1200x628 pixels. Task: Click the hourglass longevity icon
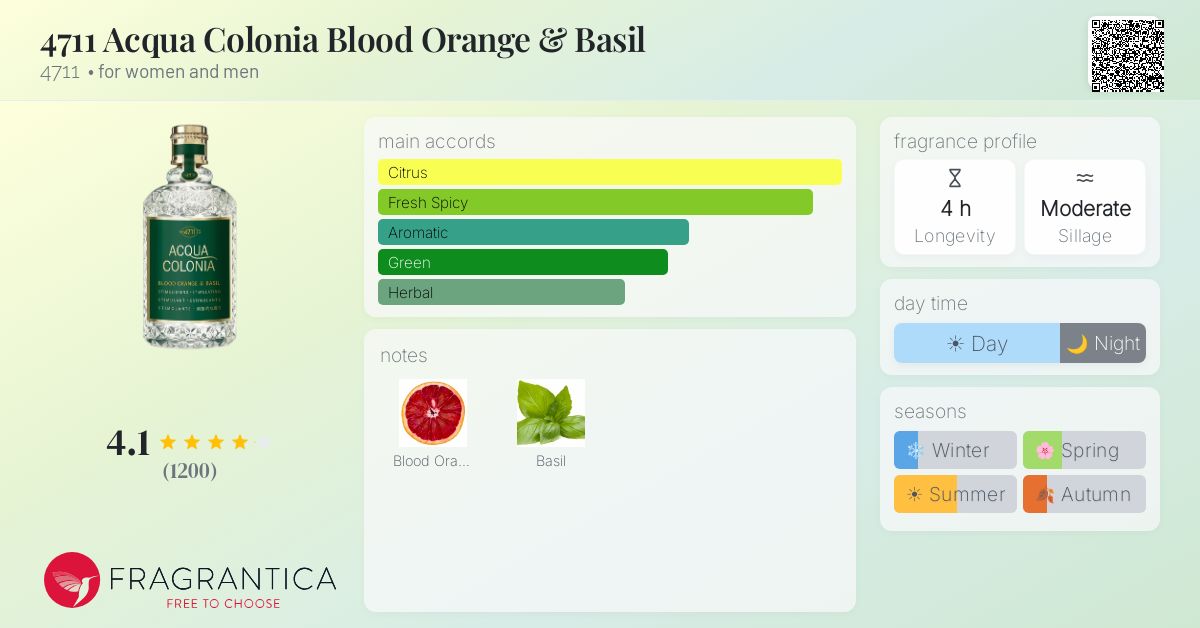[x=955, y=179]
